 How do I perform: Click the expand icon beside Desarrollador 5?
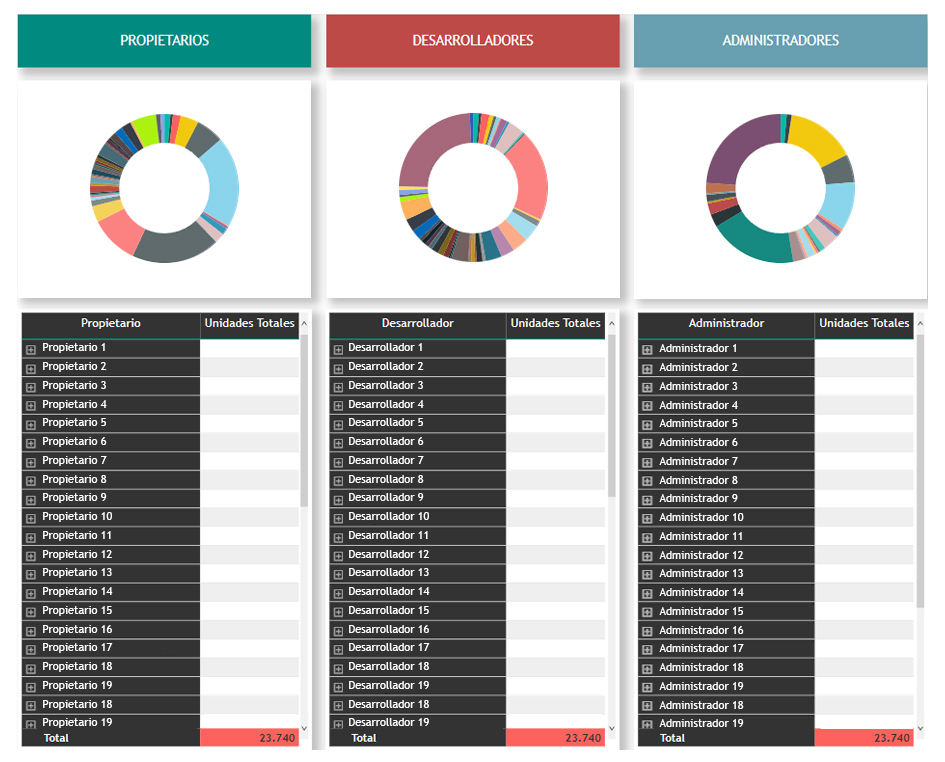pos(338,423)
